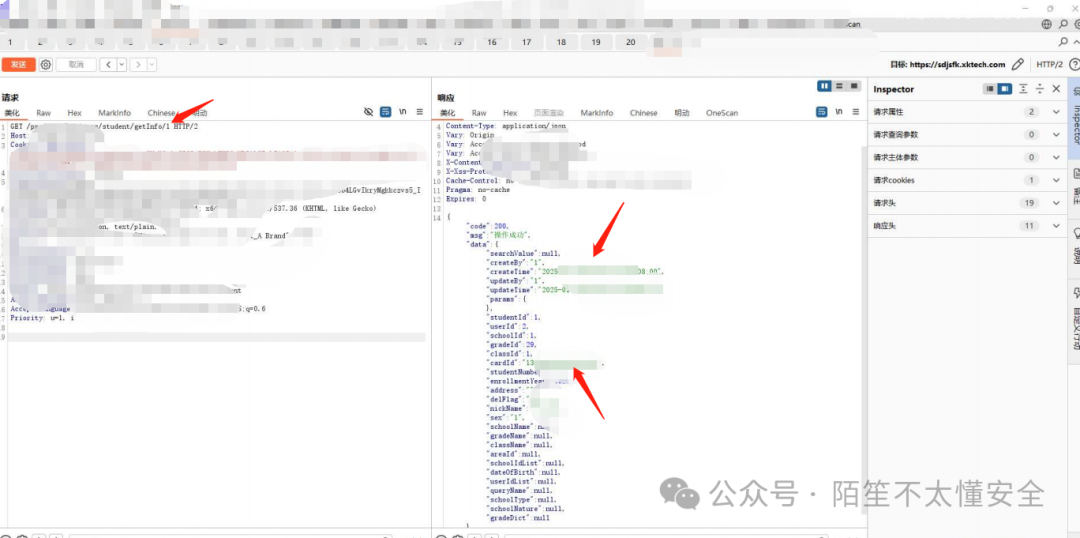Select Repeater tab 20

(x=630, y=42)
